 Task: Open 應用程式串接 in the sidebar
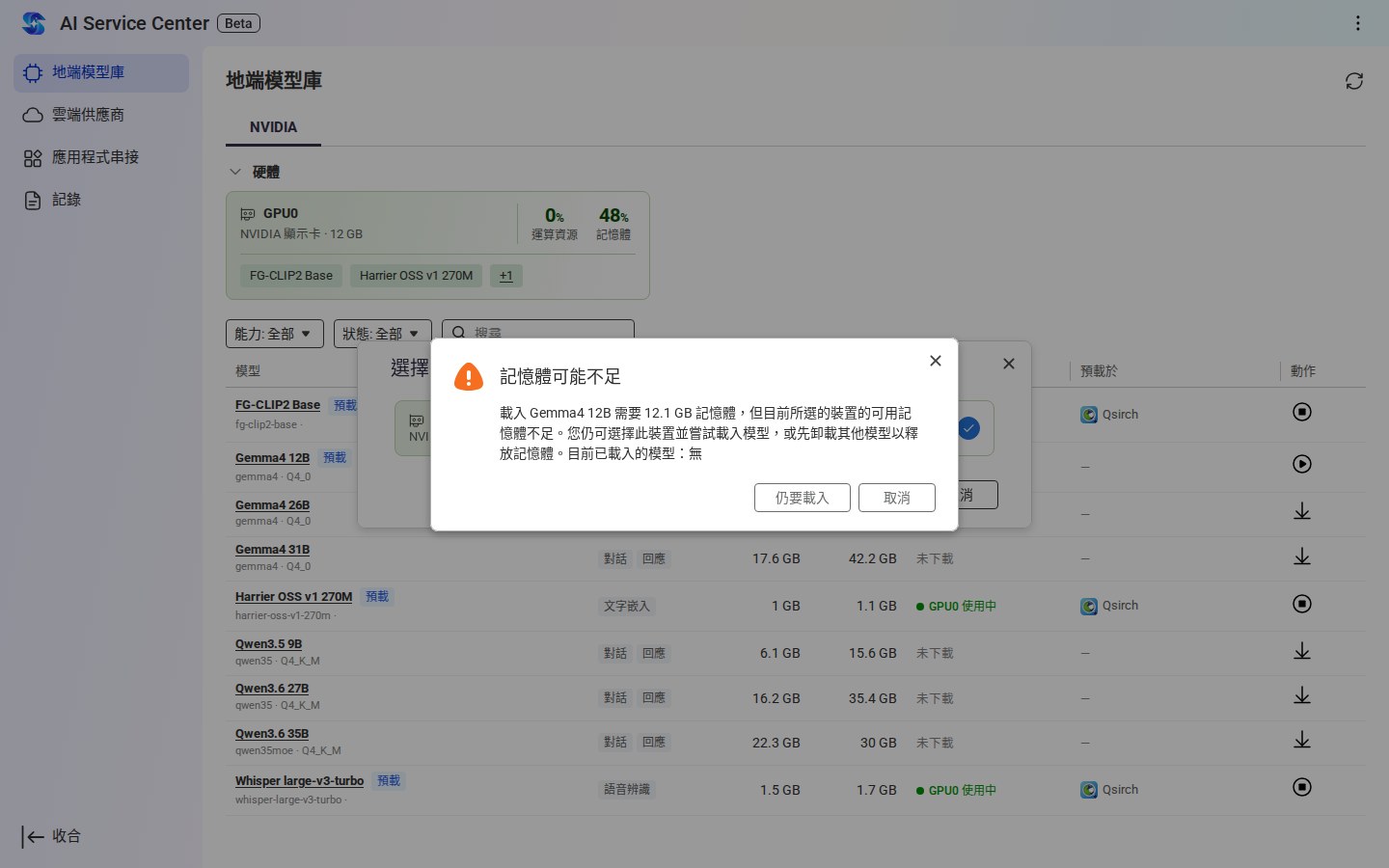[x=101, y=158]
